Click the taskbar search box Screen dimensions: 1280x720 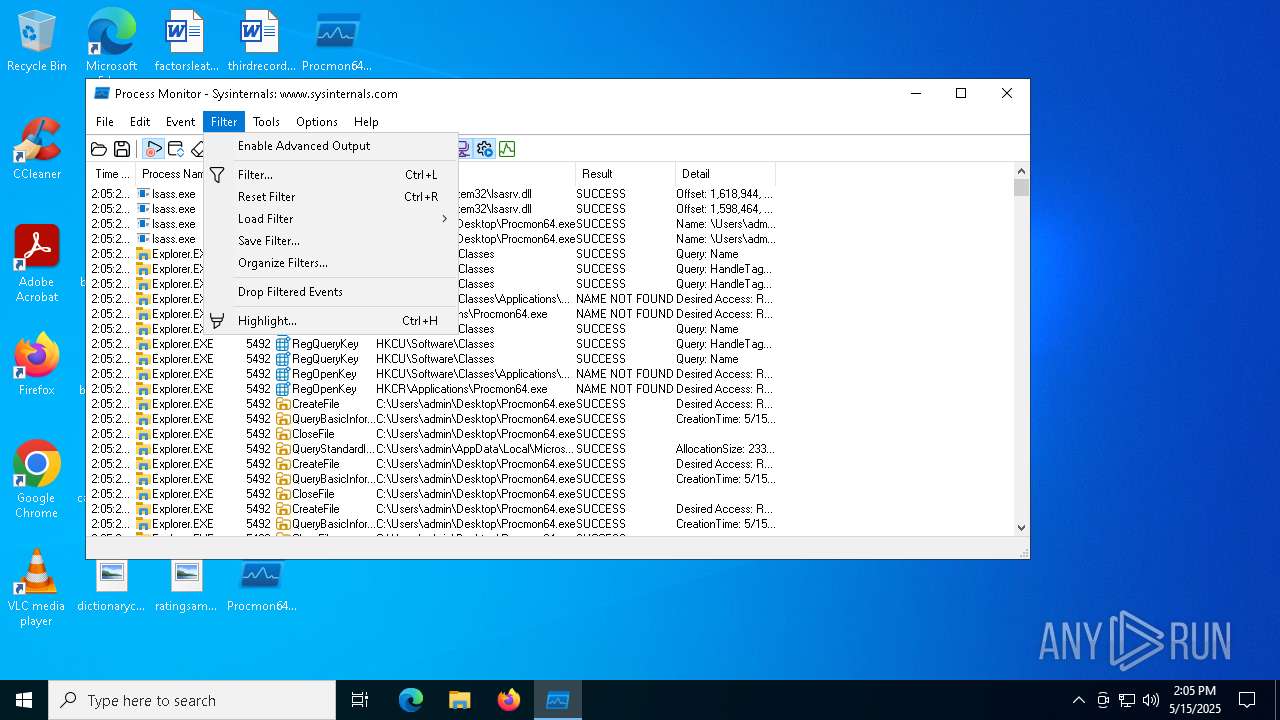click(192, 700)
